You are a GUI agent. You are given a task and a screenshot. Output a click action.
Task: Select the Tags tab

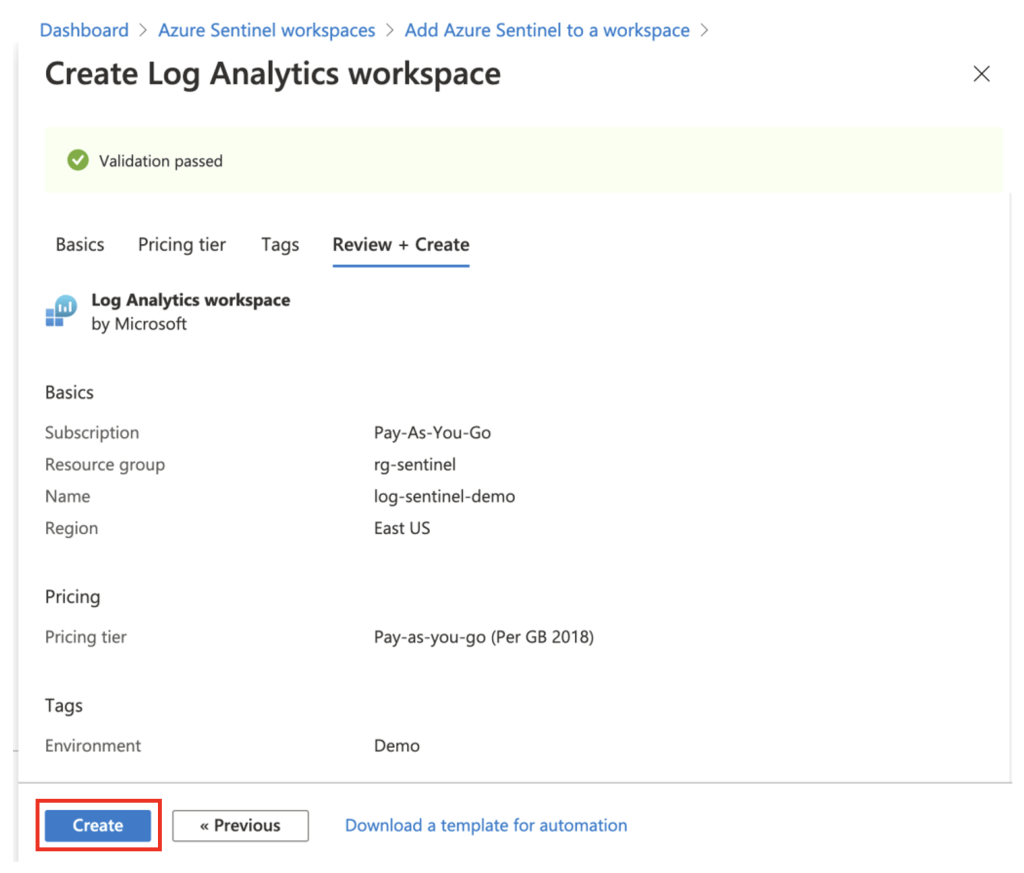tap(280, 244)
